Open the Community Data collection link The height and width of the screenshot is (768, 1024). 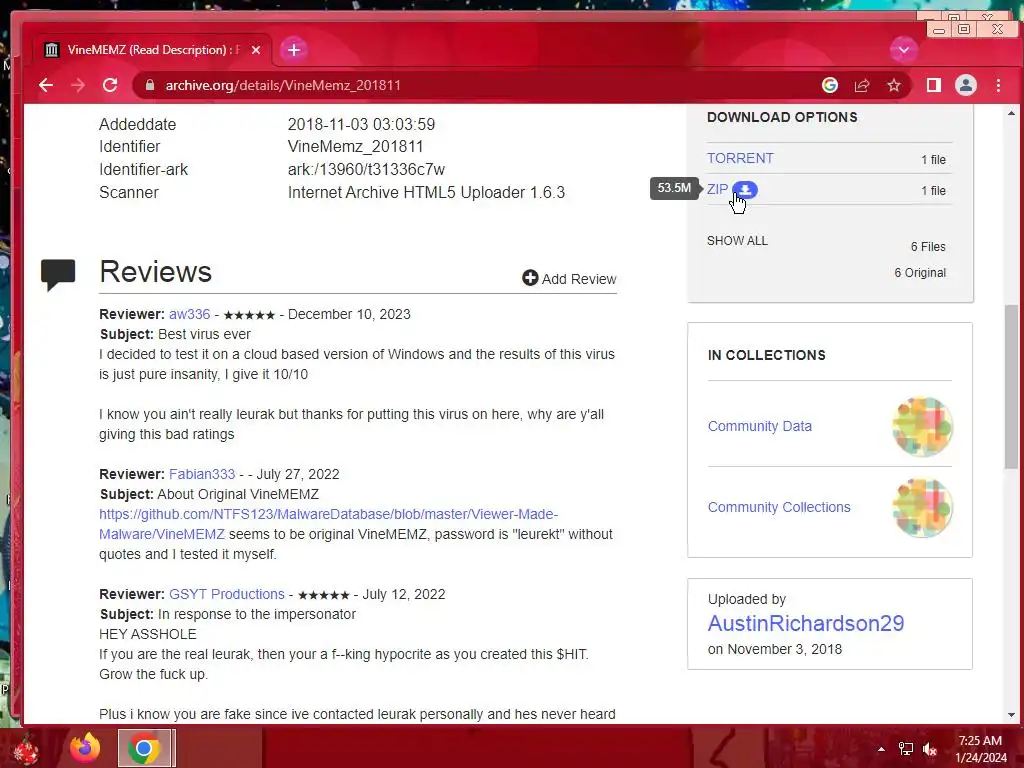760,426
